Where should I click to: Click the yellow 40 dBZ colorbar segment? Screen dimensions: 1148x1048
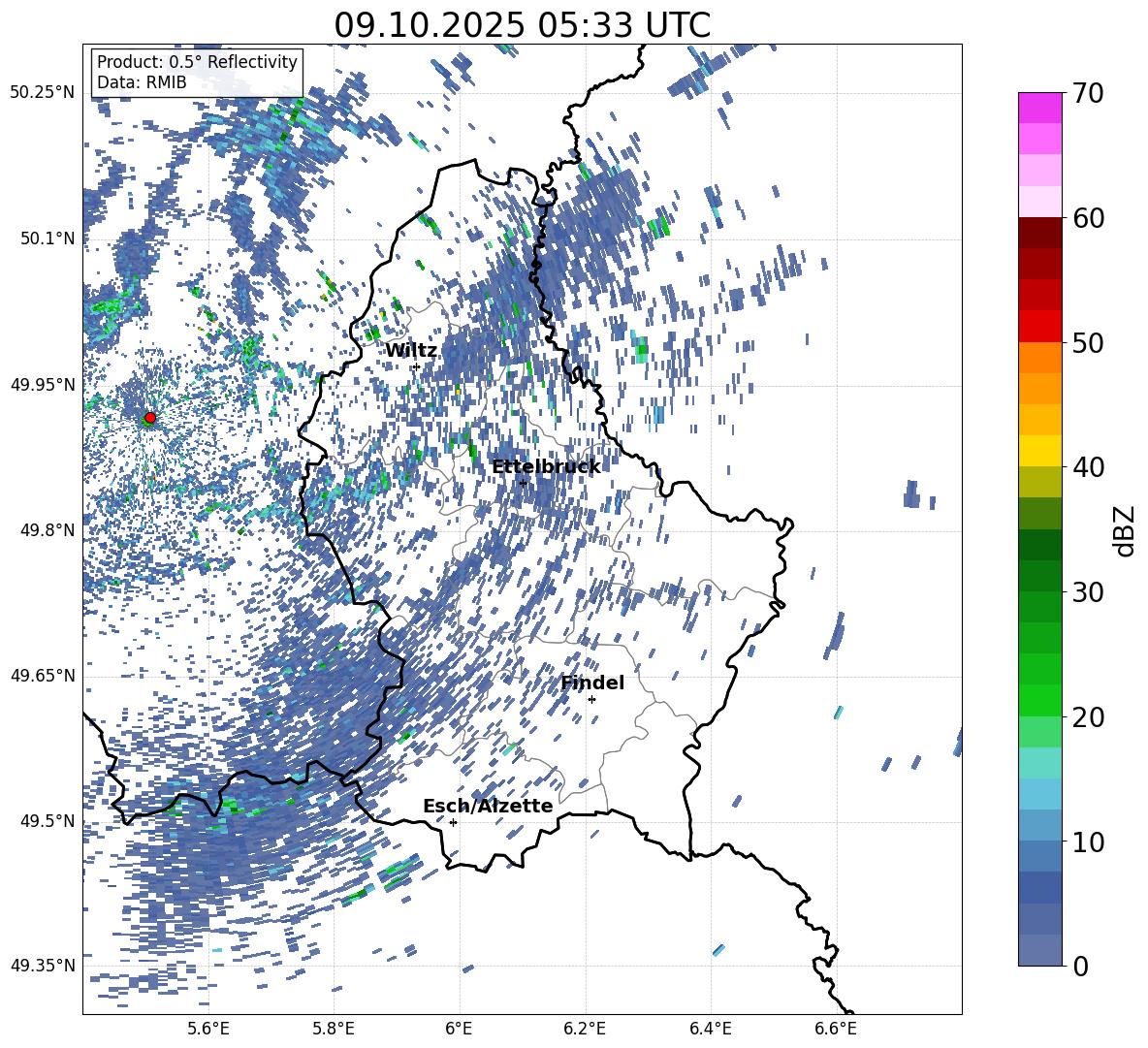1040,451
